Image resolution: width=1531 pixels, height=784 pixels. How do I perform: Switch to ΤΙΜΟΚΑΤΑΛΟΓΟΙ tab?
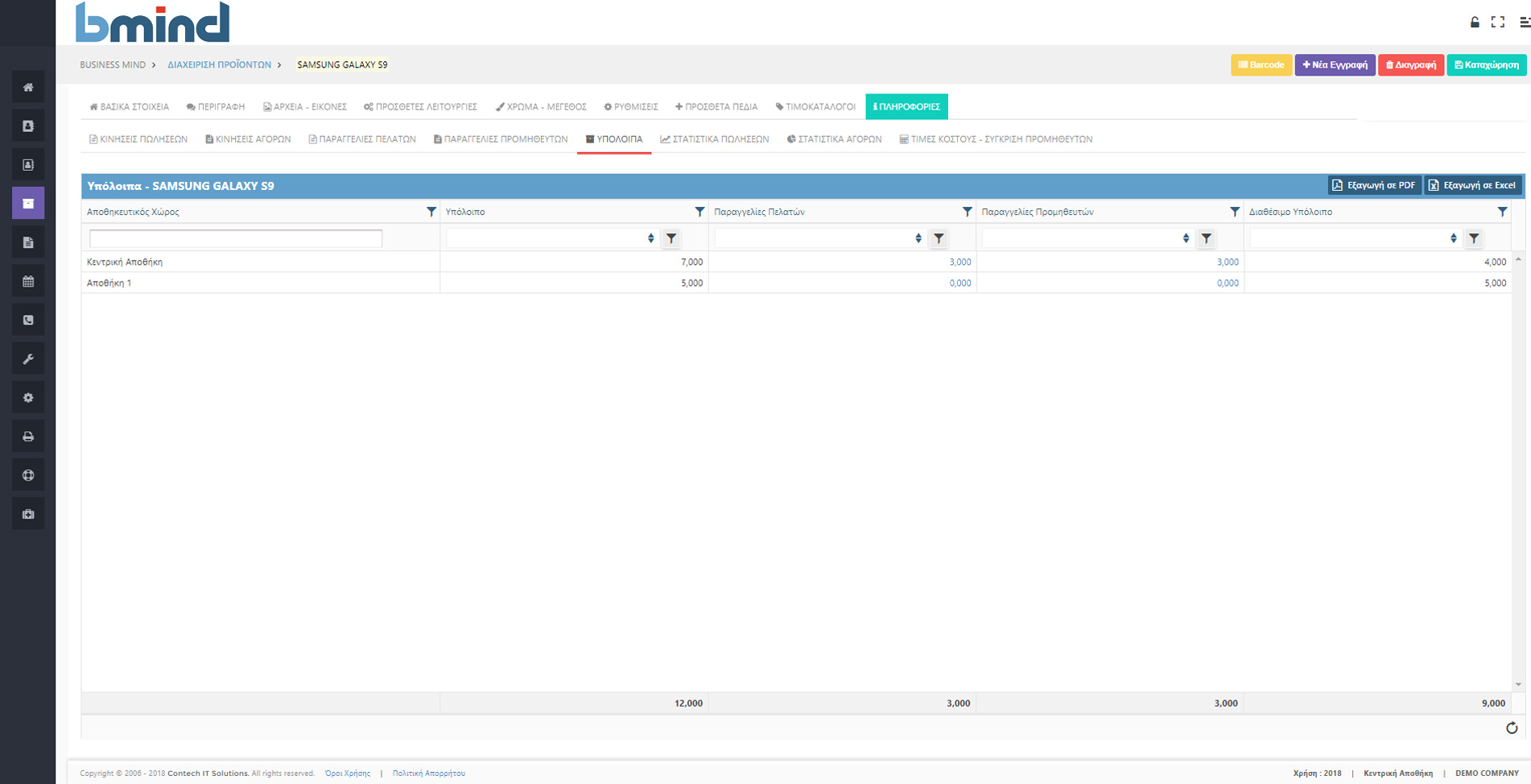click(x=815, y=106)
